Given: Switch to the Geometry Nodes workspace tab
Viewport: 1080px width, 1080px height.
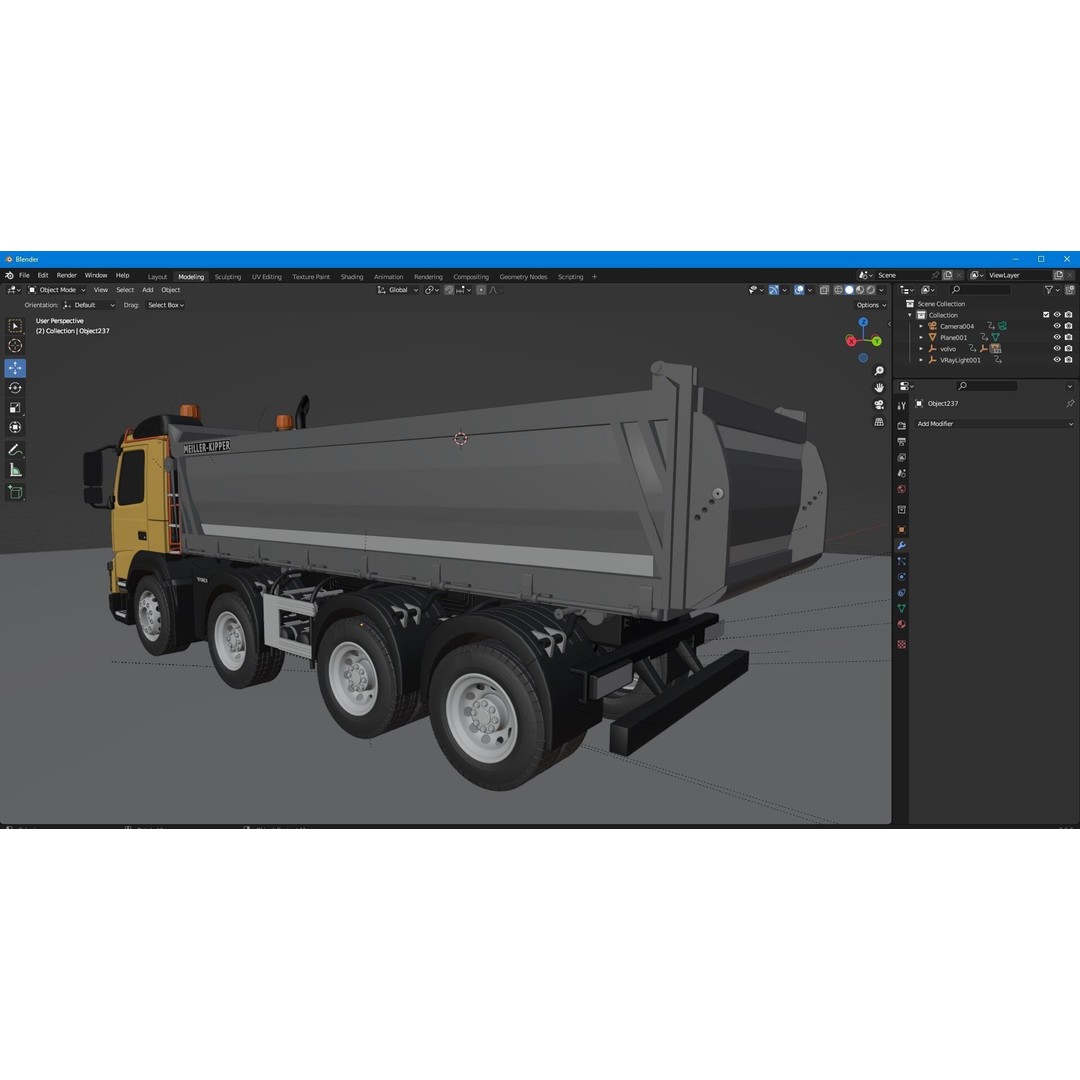Looking at the screenshot, I should point(523,277).
